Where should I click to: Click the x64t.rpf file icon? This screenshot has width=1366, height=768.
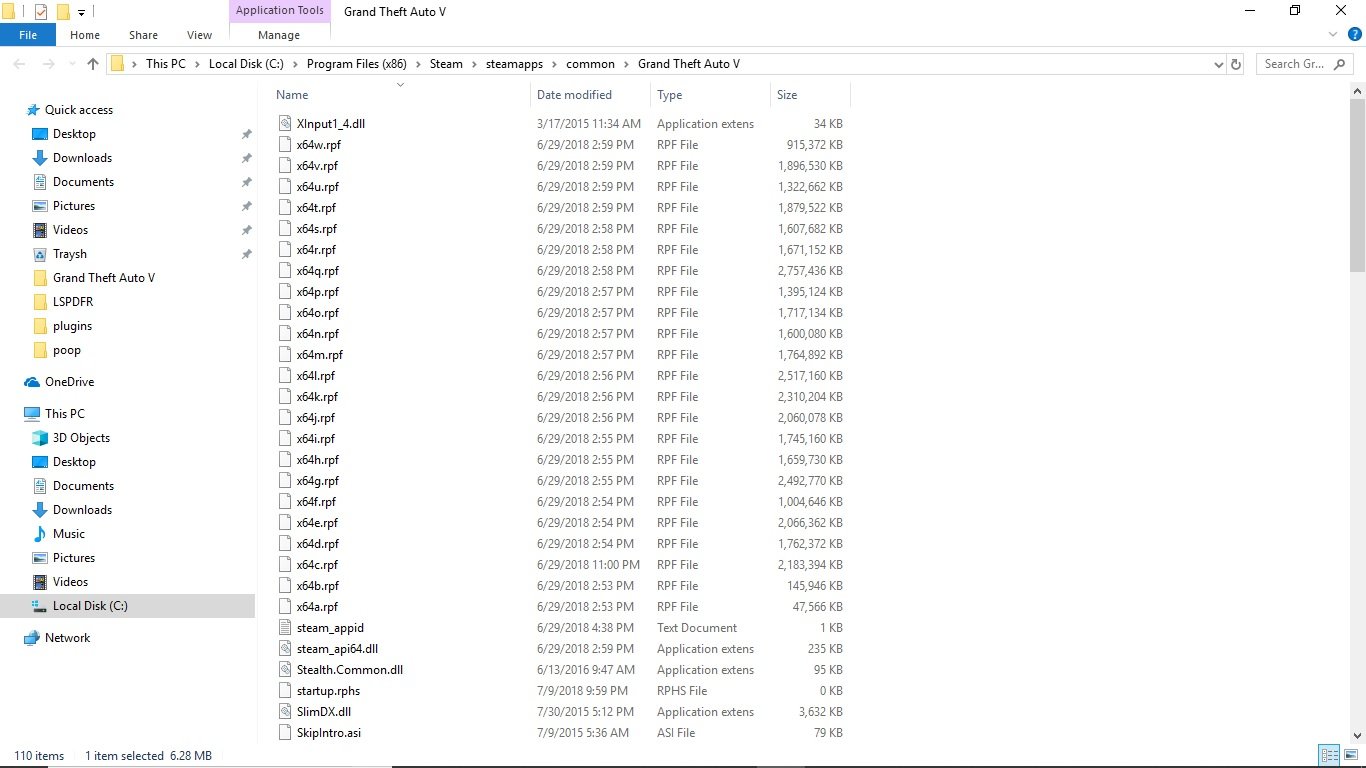coord(286,208)
